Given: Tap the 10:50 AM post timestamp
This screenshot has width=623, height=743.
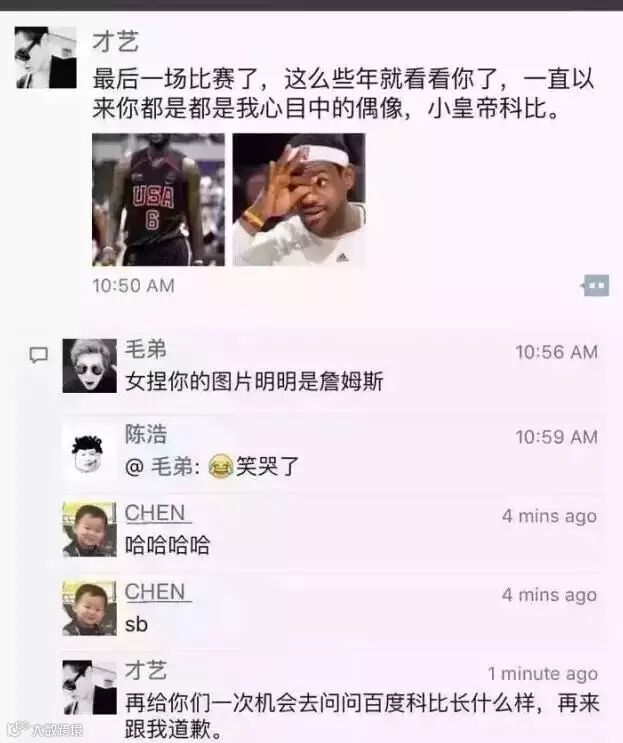Looking at the screenshot, I should (x=134, y=286).
